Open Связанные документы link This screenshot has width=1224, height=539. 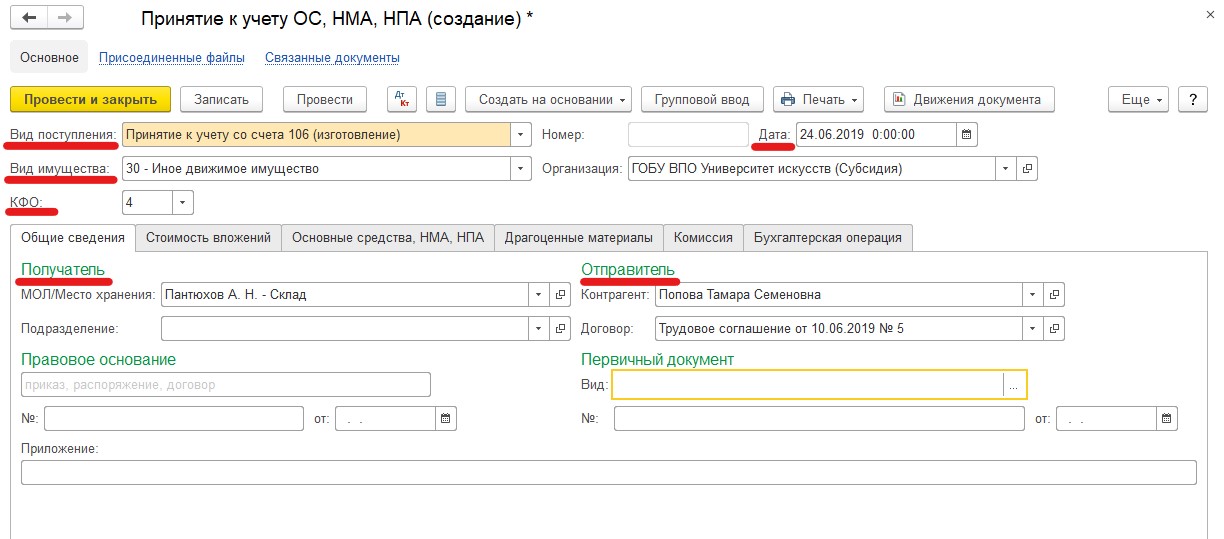pos(332,58)
